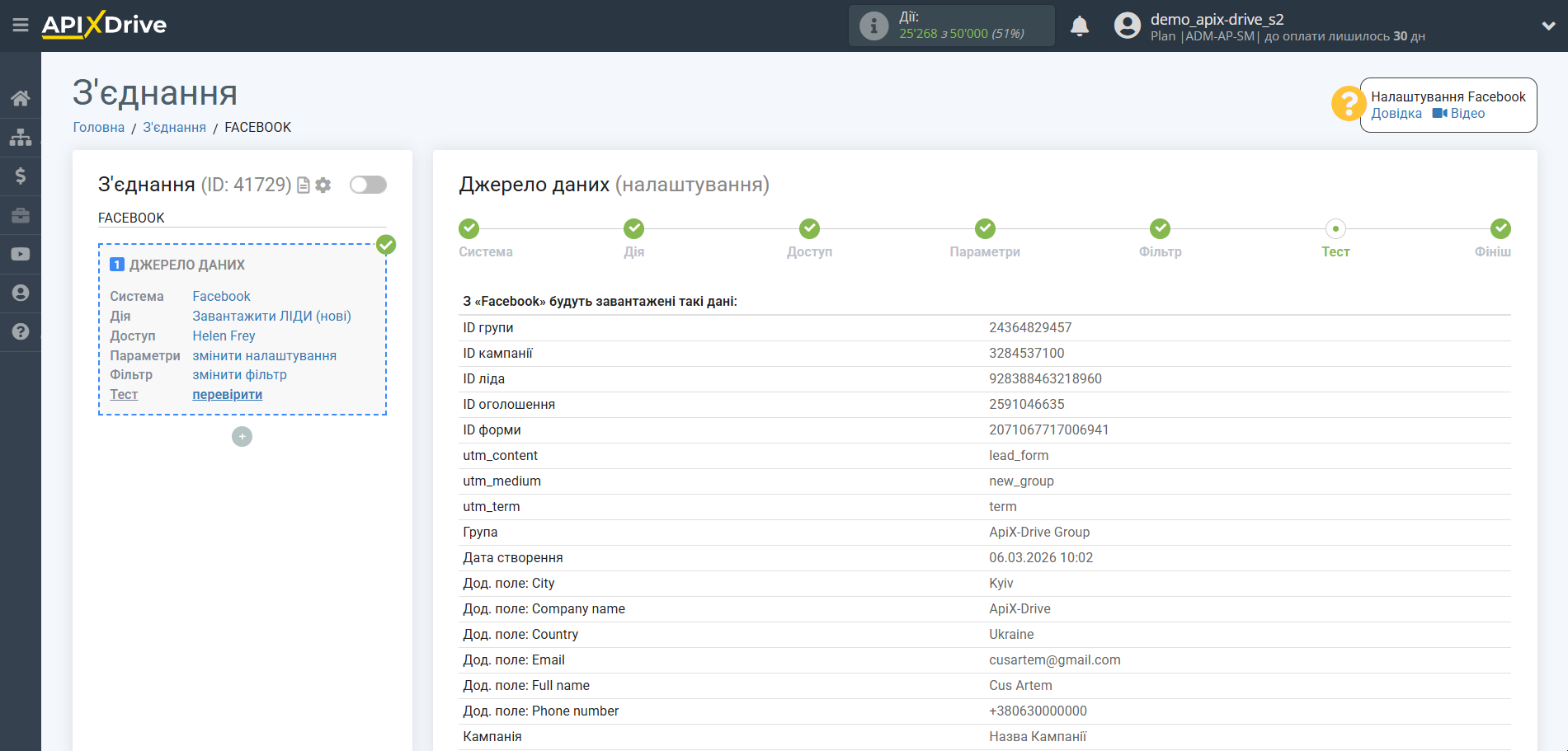Click the copy document icon beside the connection ID

[304, 185]
